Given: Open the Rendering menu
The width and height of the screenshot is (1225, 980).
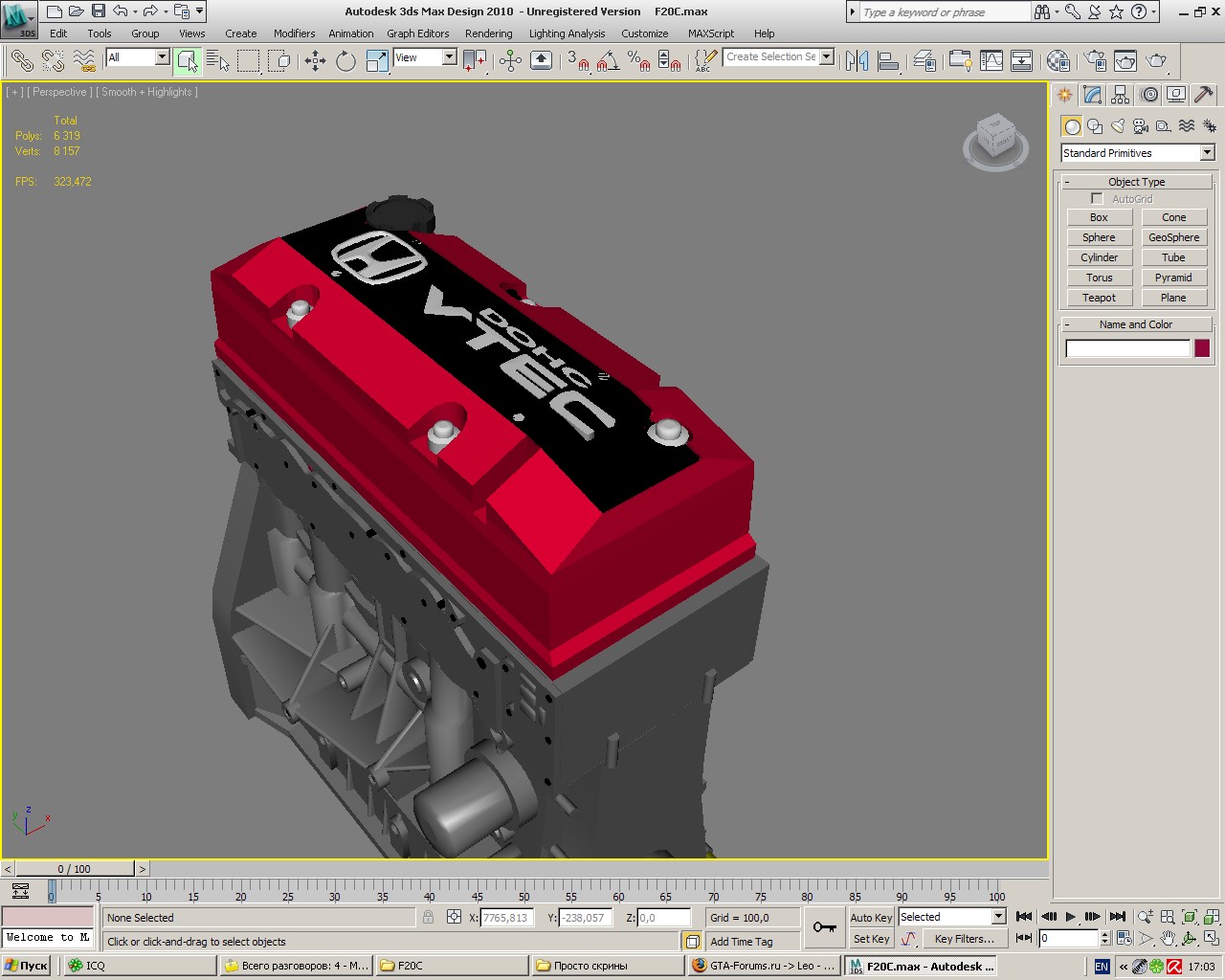Looking at the screenshot, I should pyautogui.click(x=489, y=33).
